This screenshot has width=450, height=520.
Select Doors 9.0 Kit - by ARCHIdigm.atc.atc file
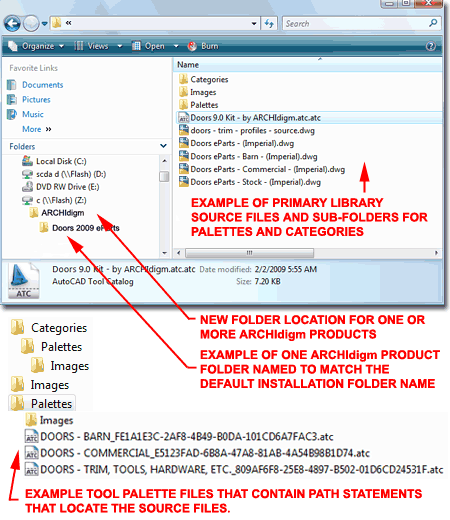tap(255, 118)
